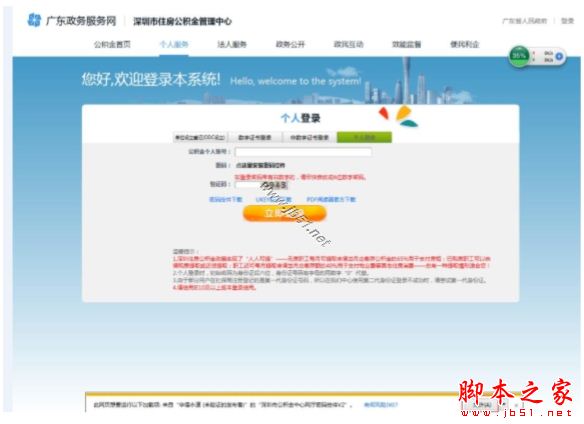584x424 pixels.
Task: Click the password control install prompt text
Action: 260,165
